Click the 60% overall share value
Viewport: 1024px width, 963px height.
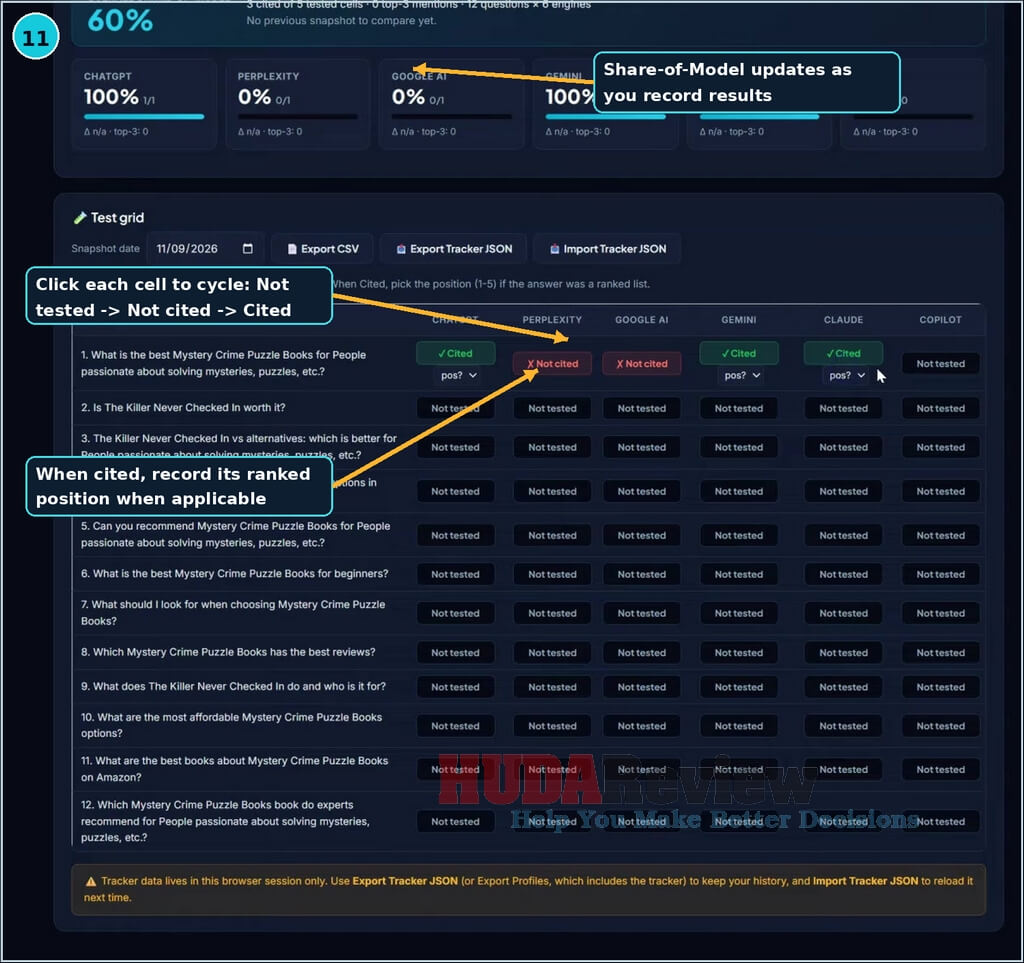coord(120,20)
